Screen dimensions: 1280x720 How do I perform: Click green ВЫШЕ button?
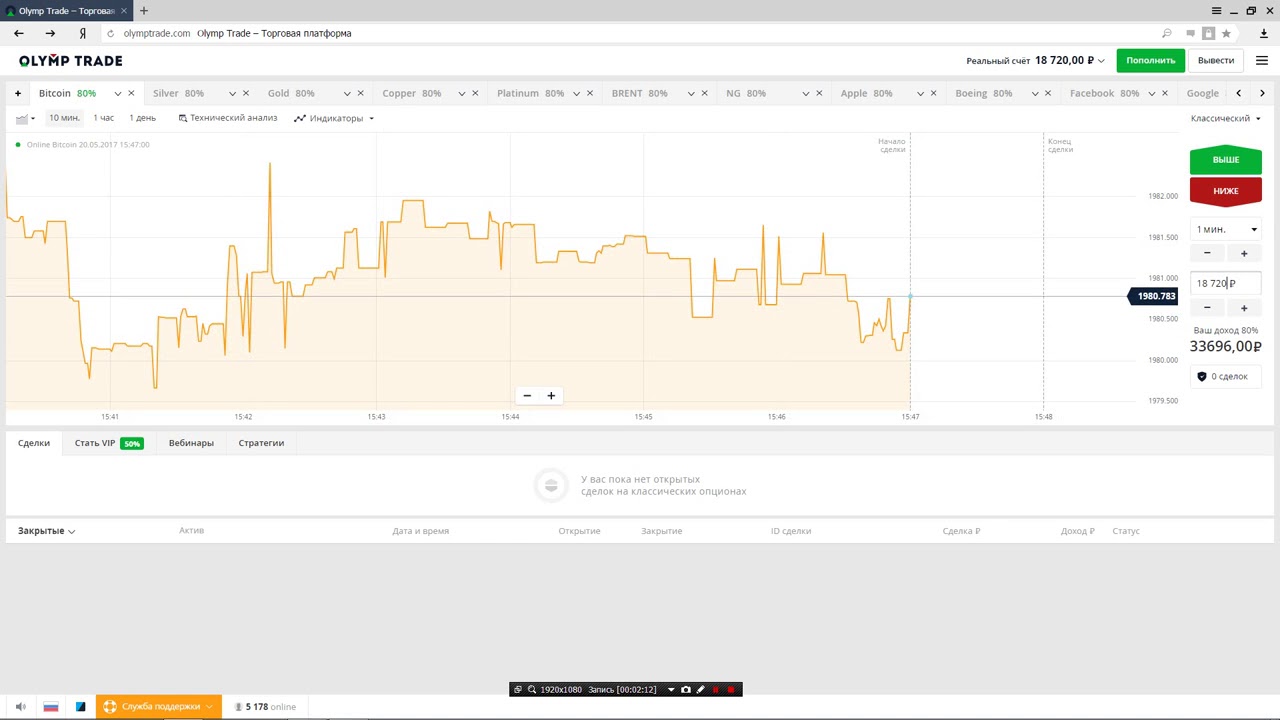tap(1225, 160)
